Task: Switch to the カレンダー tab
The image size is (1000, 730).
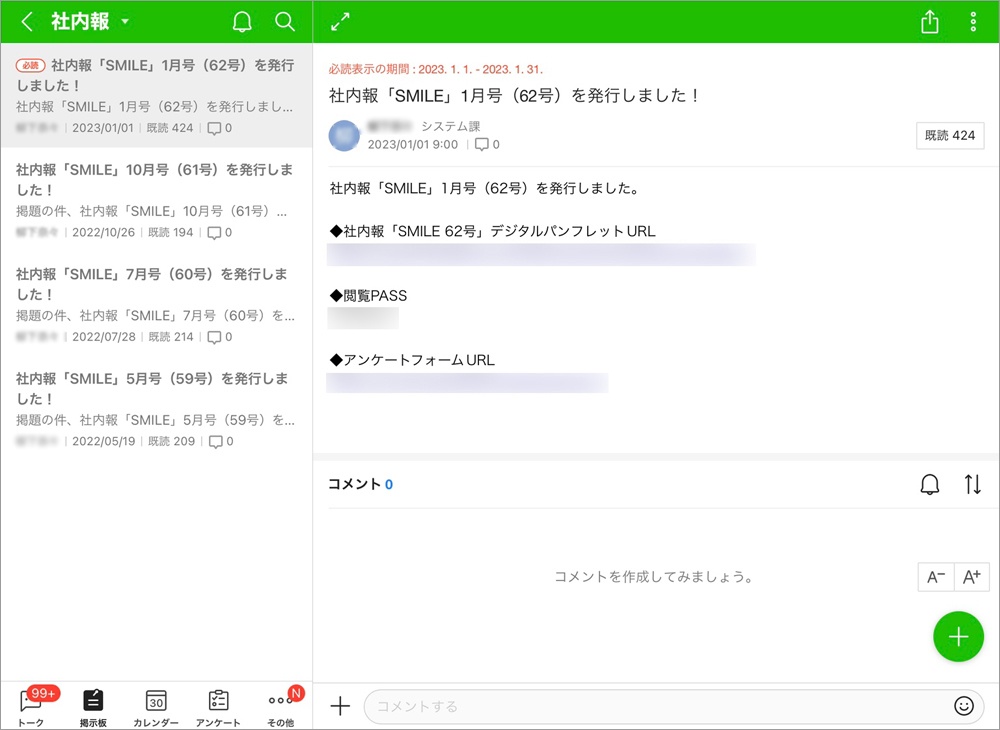Action: point(156,706)
